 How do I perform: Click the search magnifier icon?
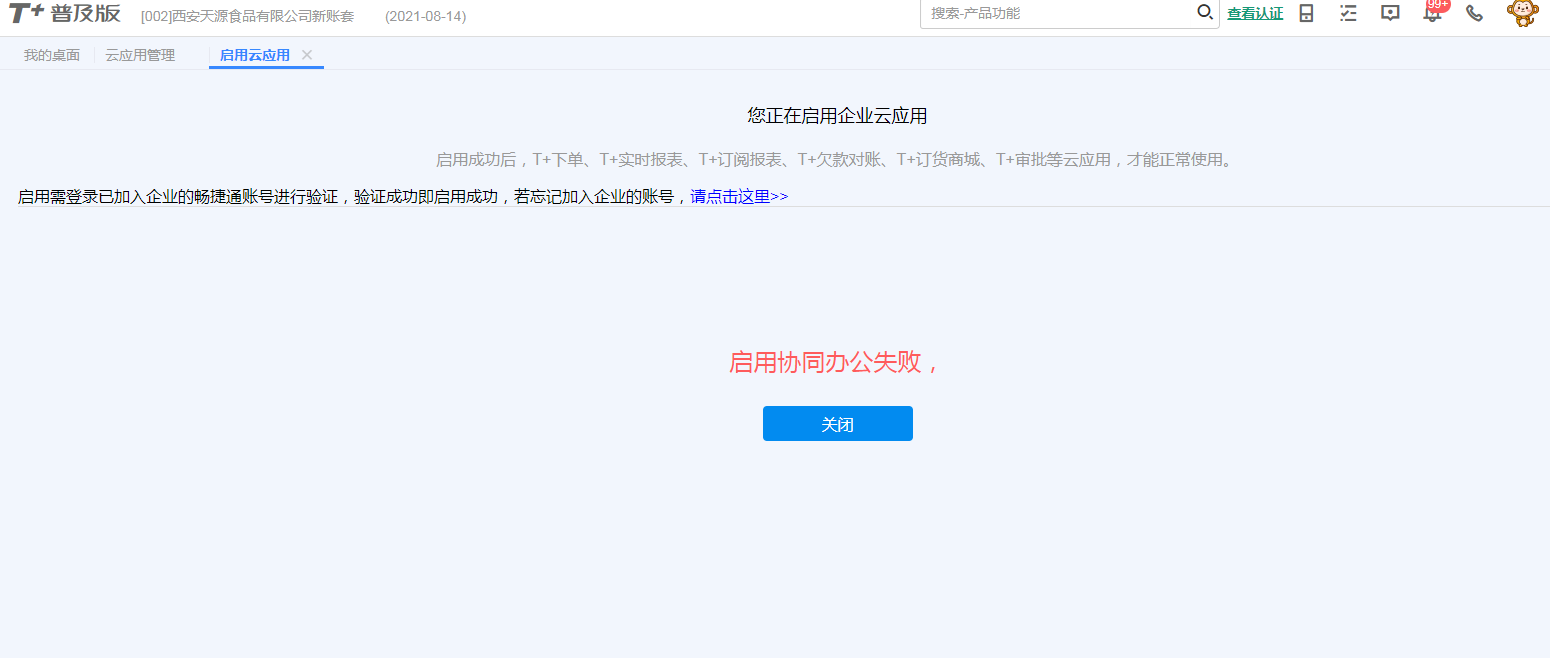pos(1205,13)
